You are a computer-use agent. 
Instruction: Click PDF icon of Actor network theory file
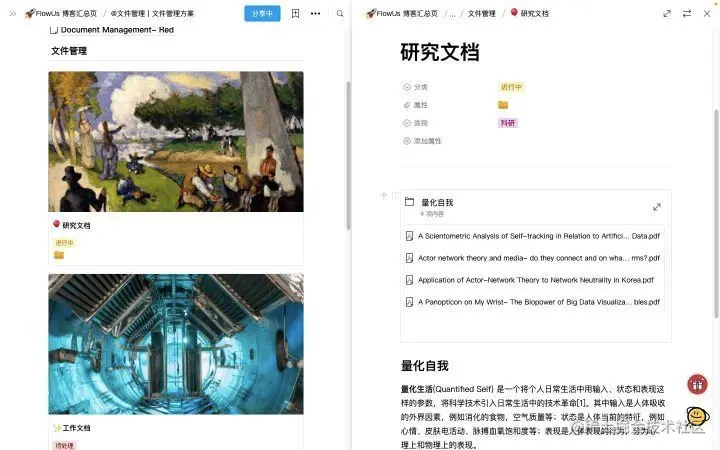coord(409,258)
